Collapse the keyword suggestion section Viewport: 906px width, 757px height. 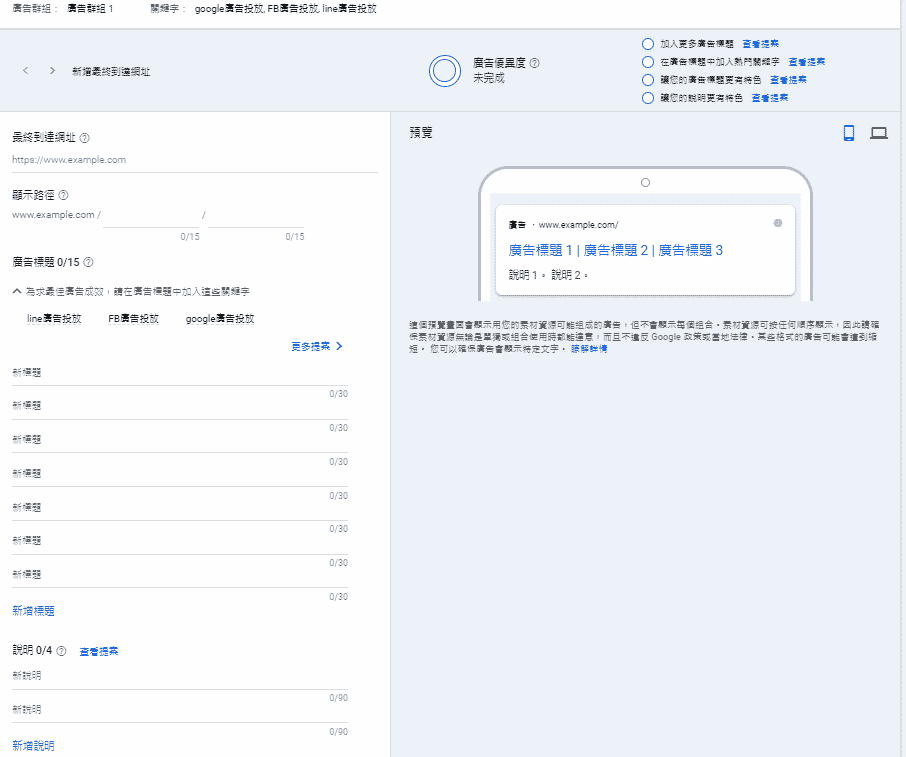click(x=17, y=291)
